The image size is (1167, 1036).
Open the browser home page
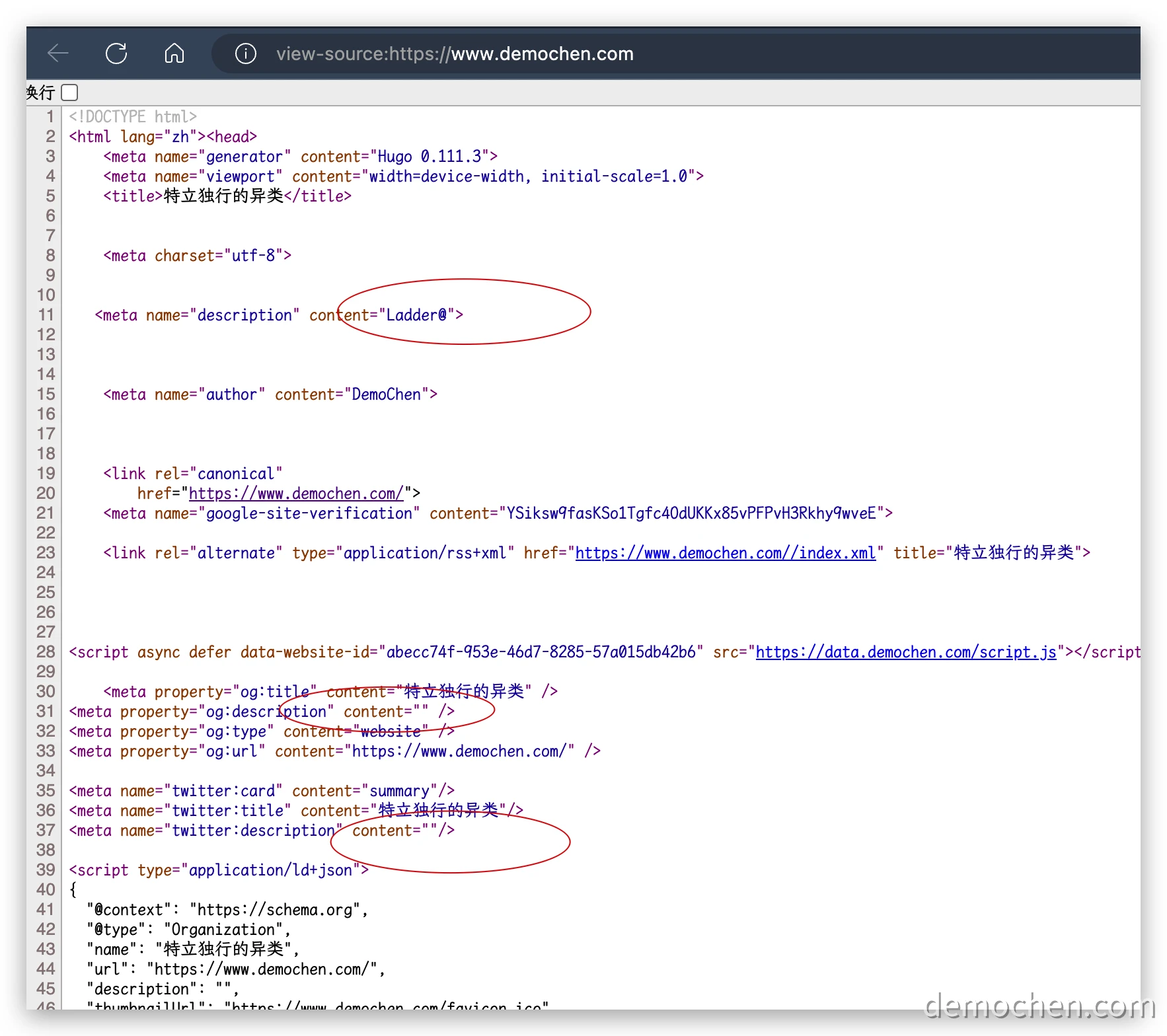point(174,54)
